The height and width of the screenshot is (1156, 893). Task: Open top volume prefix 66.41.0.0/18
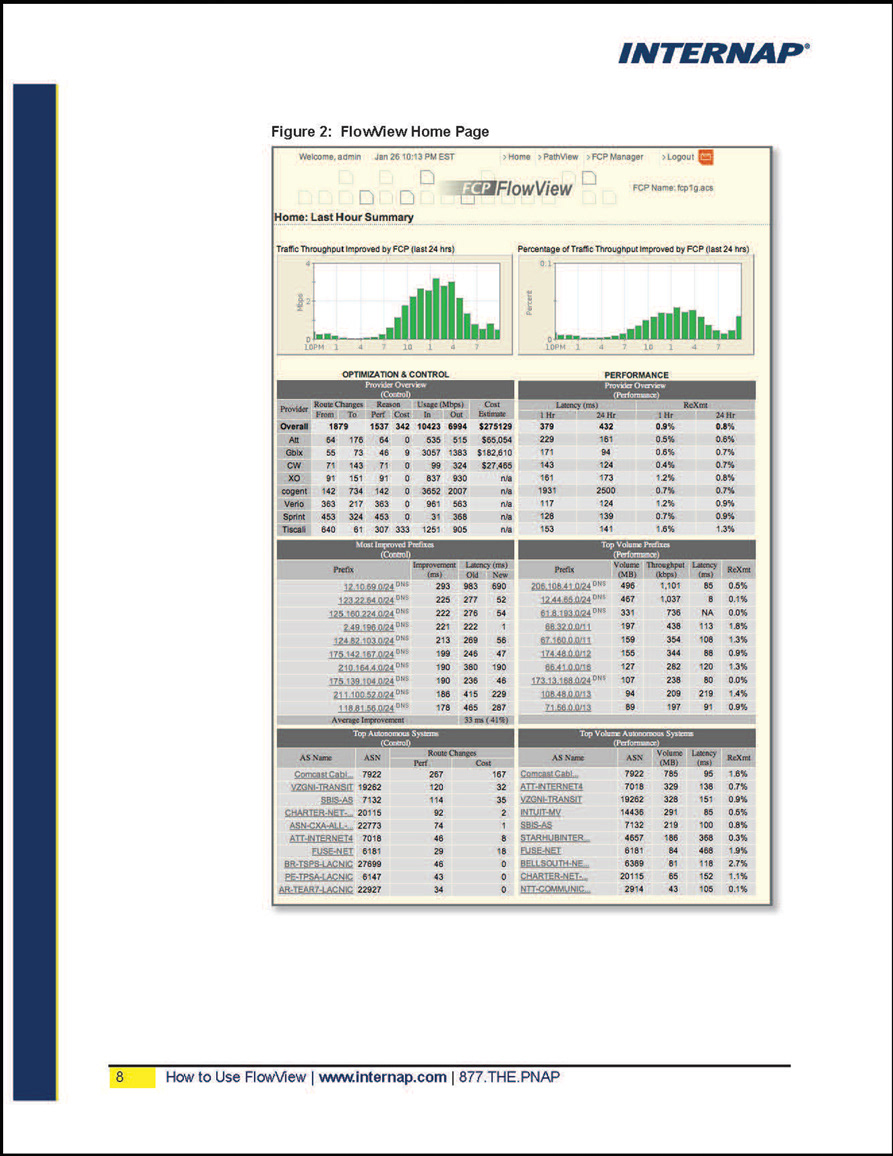point(568,666)
